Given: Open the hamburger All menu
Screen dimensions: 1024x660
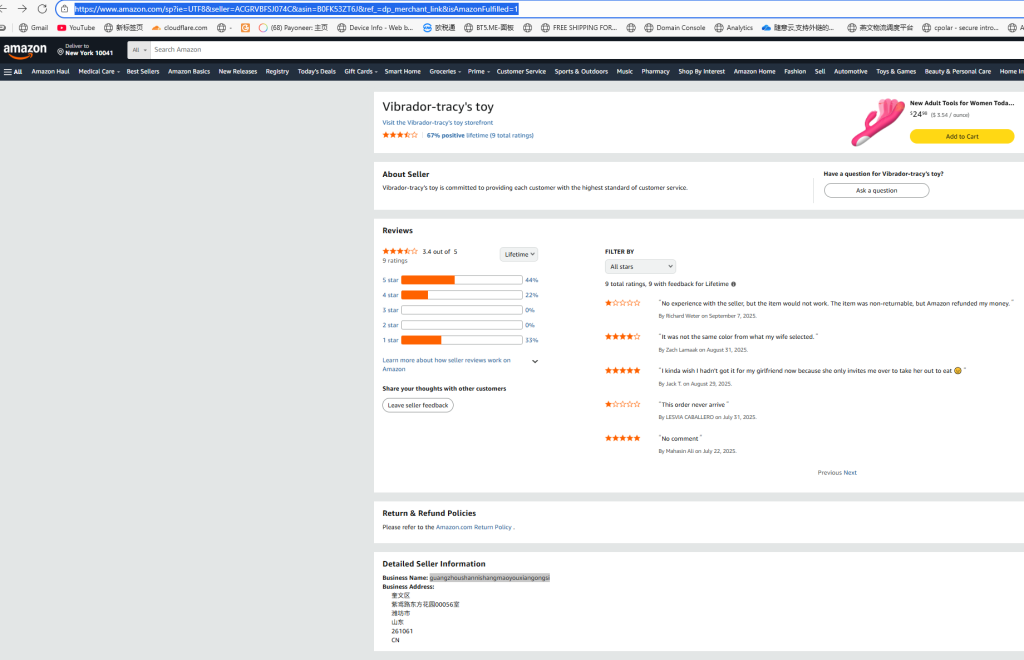Looking at the screenshot, I should [x=13, y=72].
